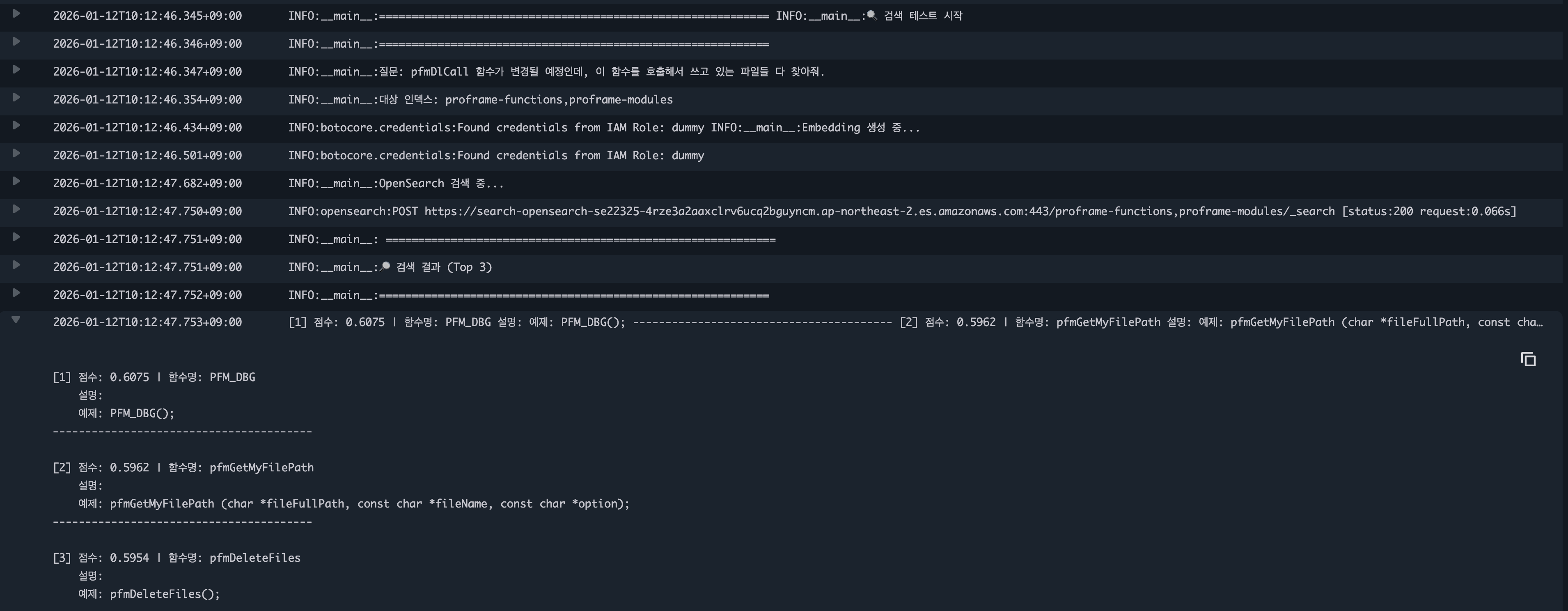This screenshot has width=1568, height=611.
Task: Click timestamp 2026-01-12T10:12:46.434+09:00
Action: [147, 127]
